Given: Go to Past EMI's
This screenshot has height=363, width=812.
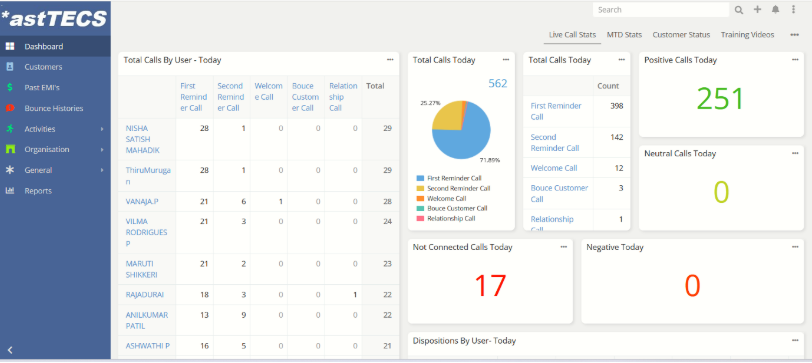Looking at the screenshot, I should (42, 88).
